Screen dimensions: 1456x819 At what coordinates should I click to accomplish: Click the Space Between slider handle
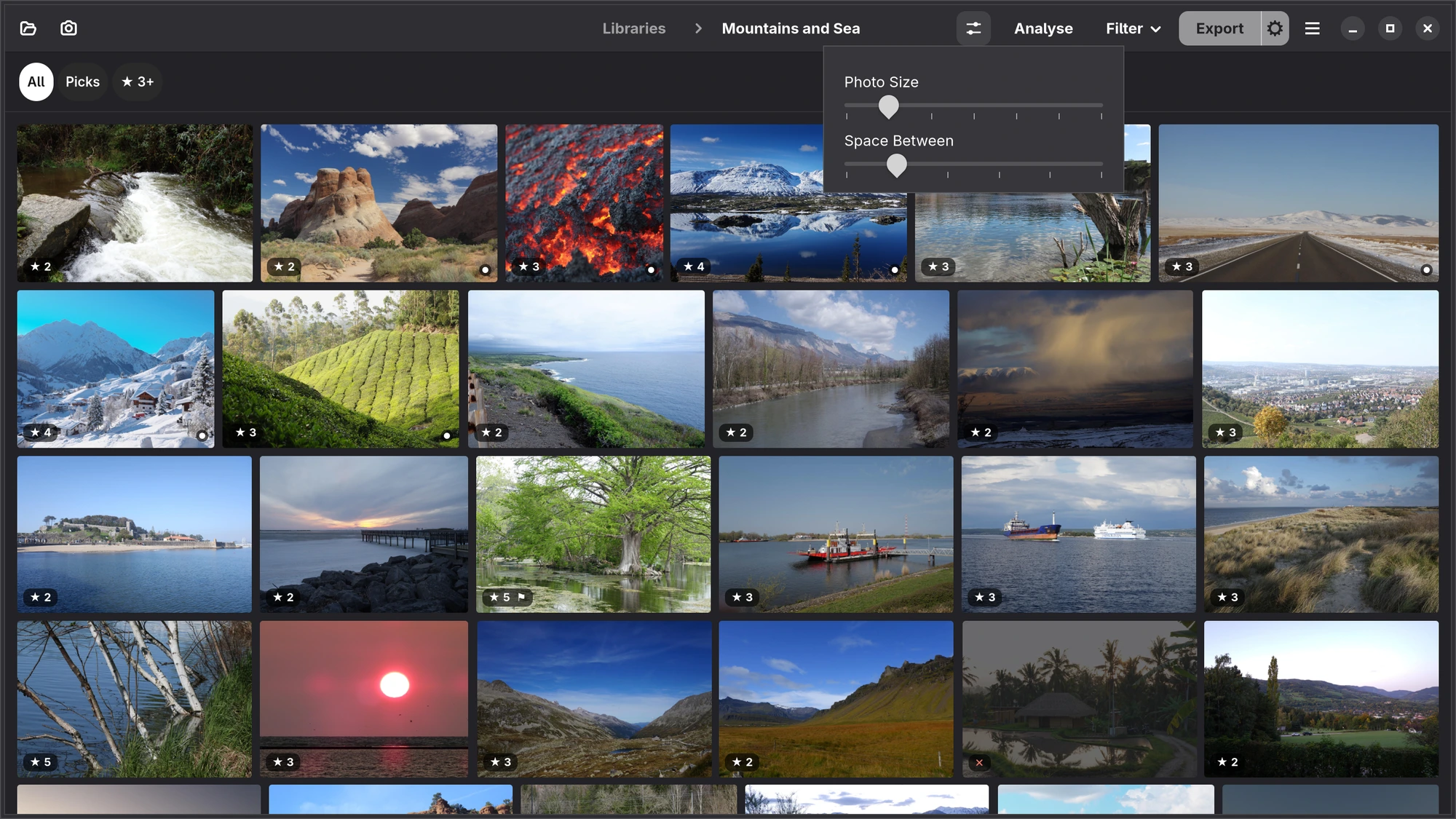point(896,166)
